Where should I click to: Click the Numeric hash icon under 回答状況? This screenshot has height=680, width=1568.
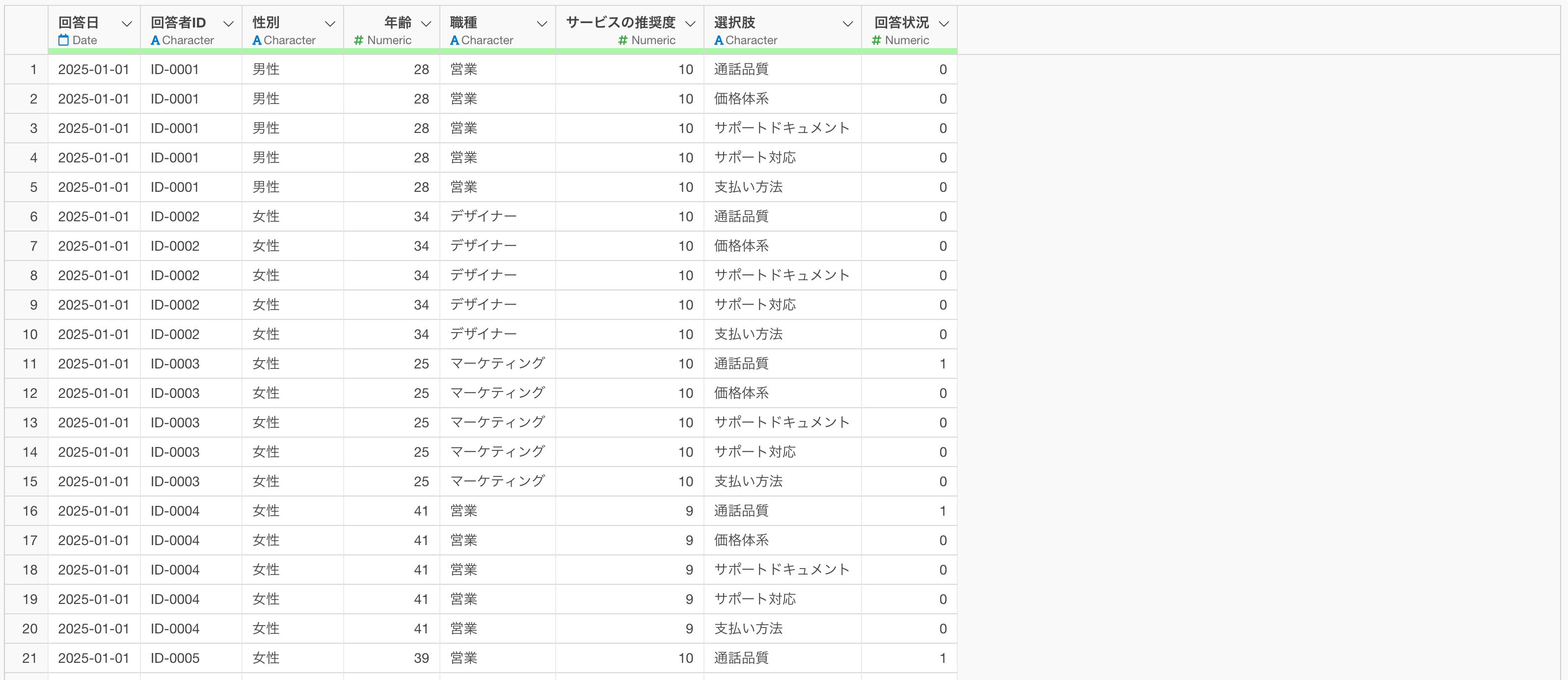pos(876,40)
